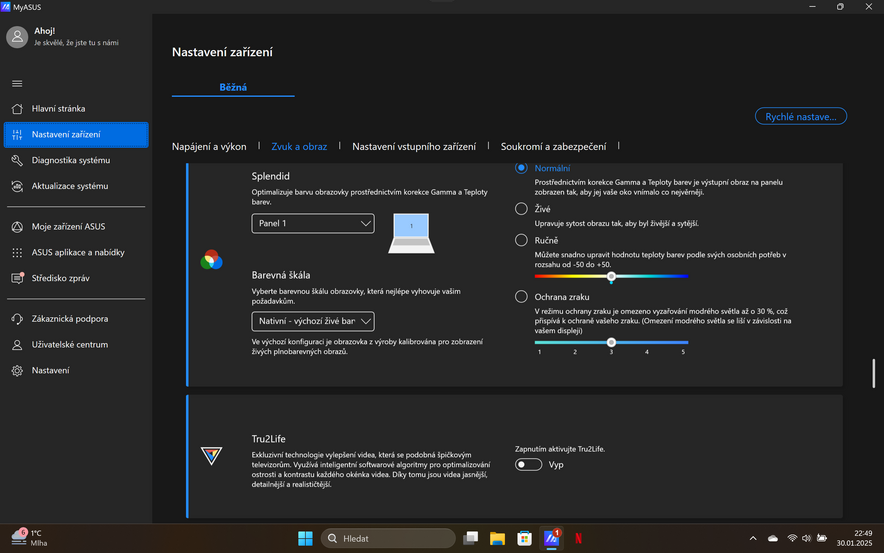Open the weather widget showing Mlha
Image resolution: width=884 pixels, height=553 pixels.
point(29,538)
